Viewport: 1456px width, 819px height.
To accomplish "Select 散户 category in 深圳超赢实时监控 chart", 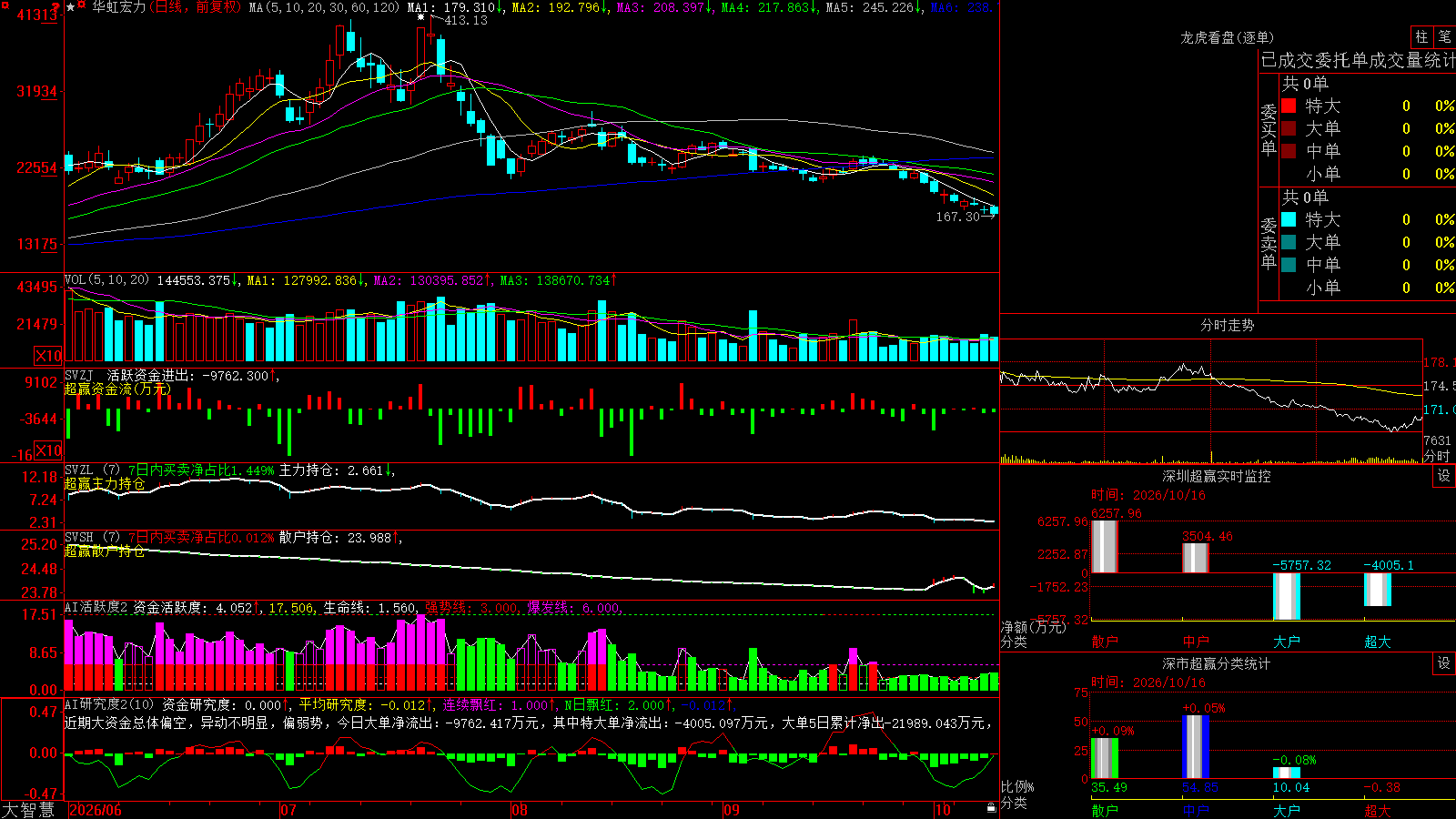I will (x=1105, y=642).
